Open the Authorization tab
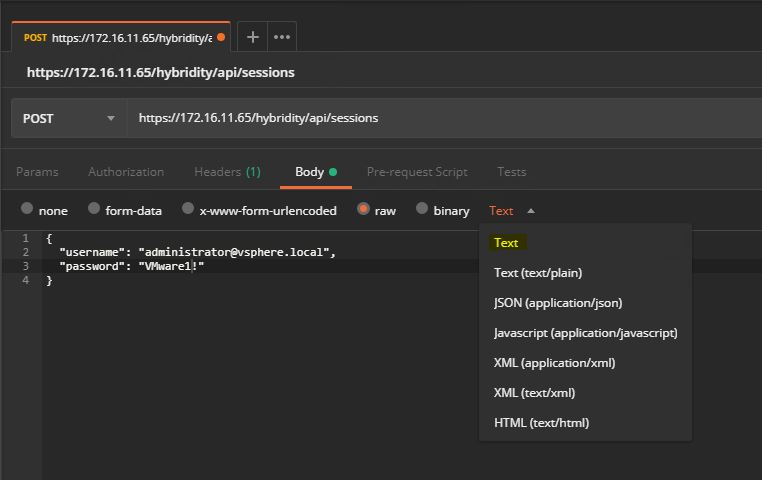 126,172
